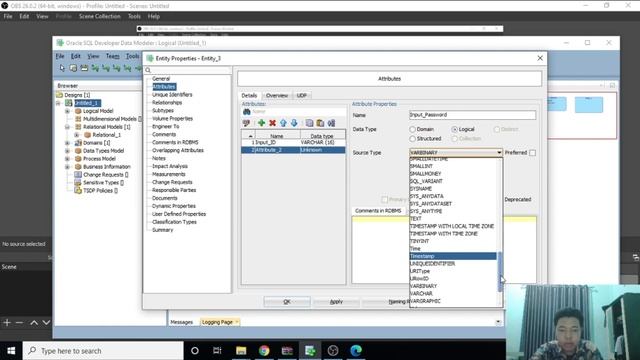Expand the Business Information node

67,167
